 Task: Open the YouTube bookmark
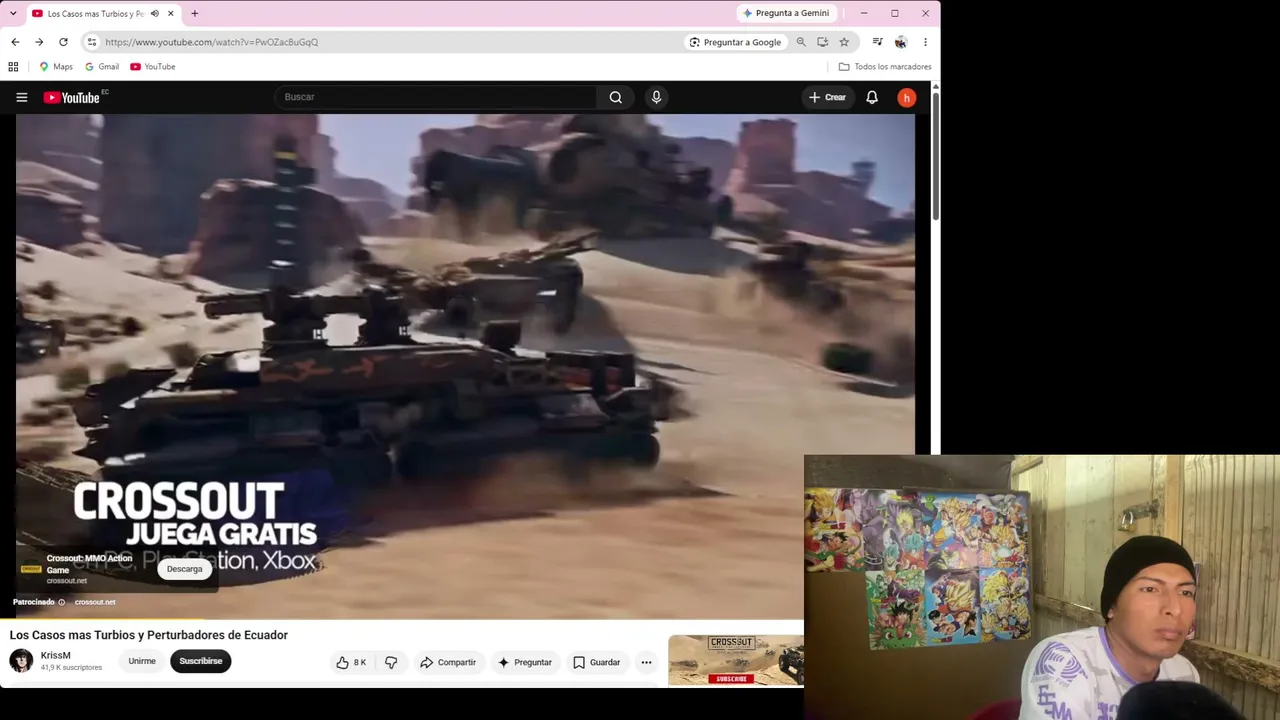153,67
